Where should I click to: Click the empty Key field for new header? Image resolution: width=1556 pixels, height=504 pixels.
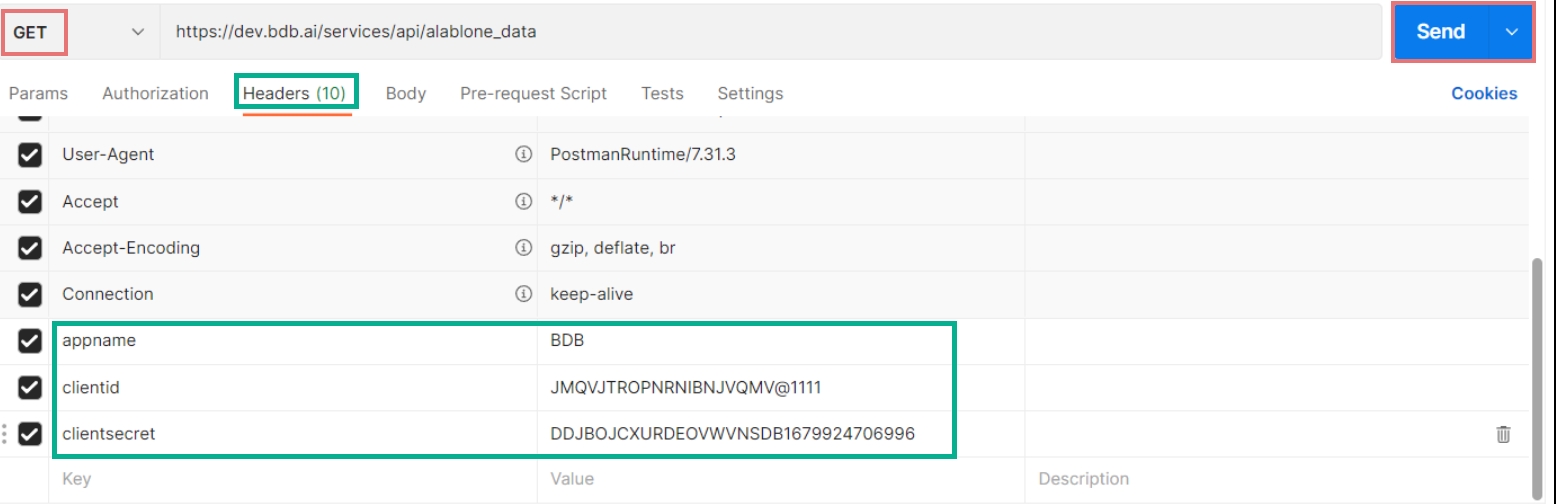pos(290,479)
